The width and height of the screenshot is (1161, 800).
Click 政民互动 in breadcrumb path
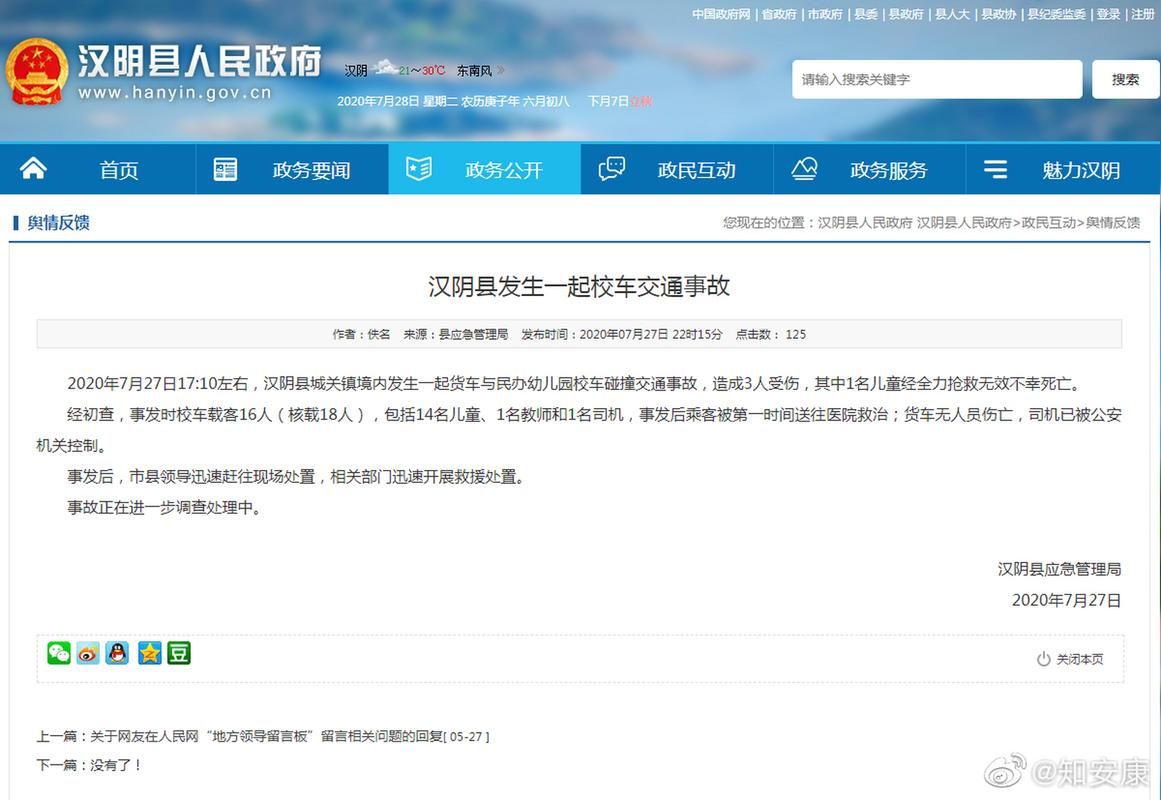(x=1048, y=222)
